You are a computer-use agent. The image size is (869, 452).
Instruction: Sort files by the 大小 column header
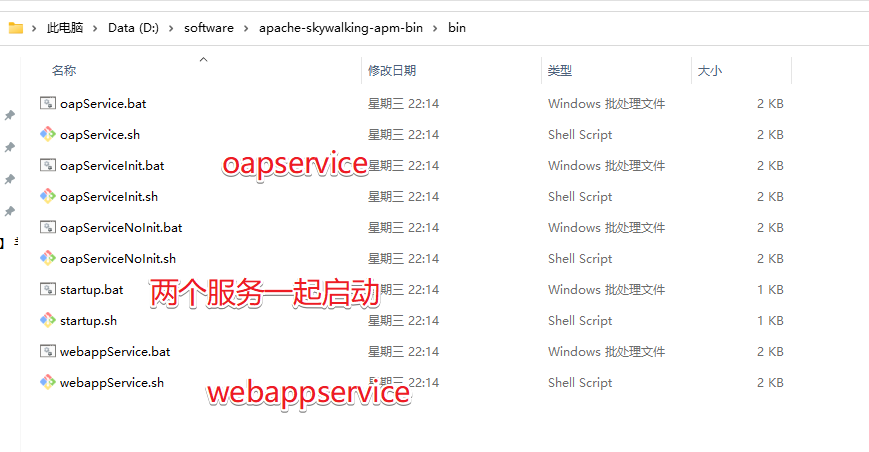coord(710,70)
